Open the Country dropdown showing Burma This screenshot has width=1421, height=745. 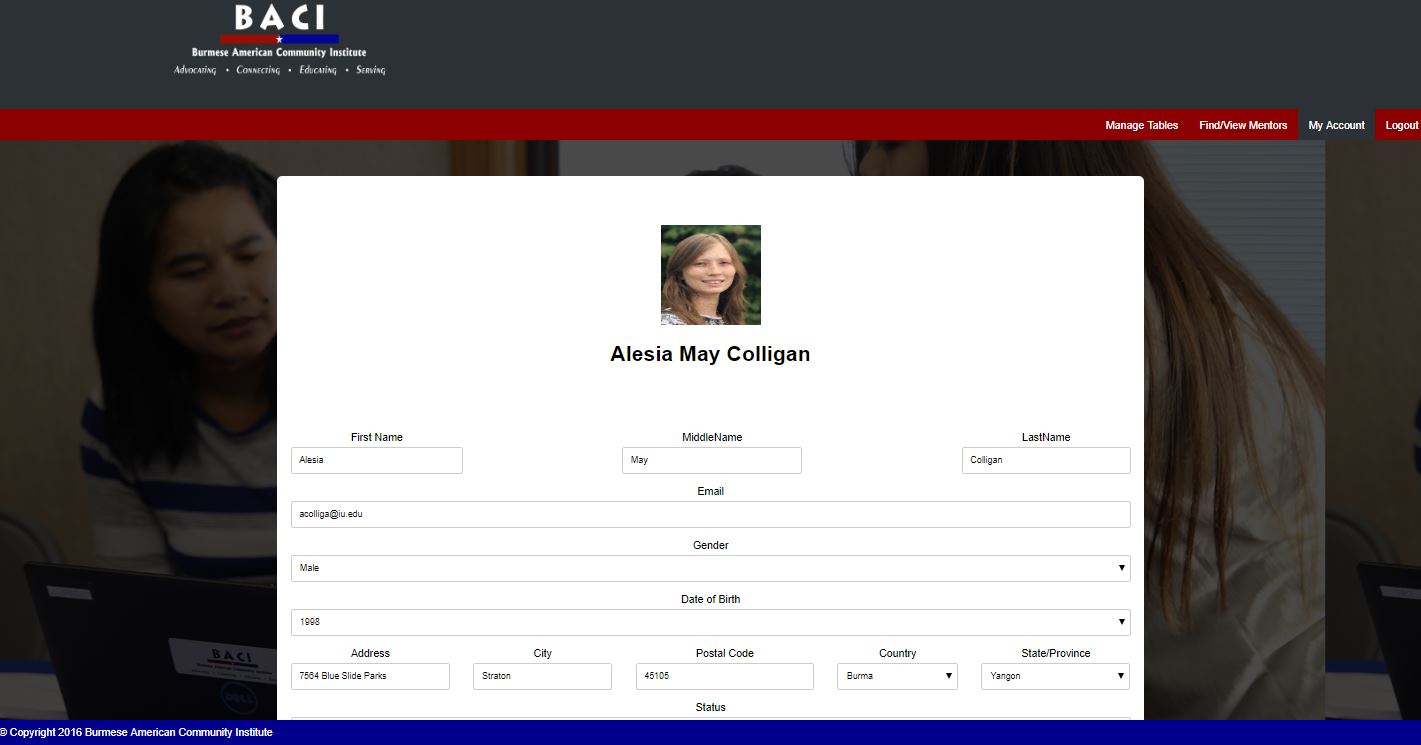pyautogui.click(x=897, y=676)
